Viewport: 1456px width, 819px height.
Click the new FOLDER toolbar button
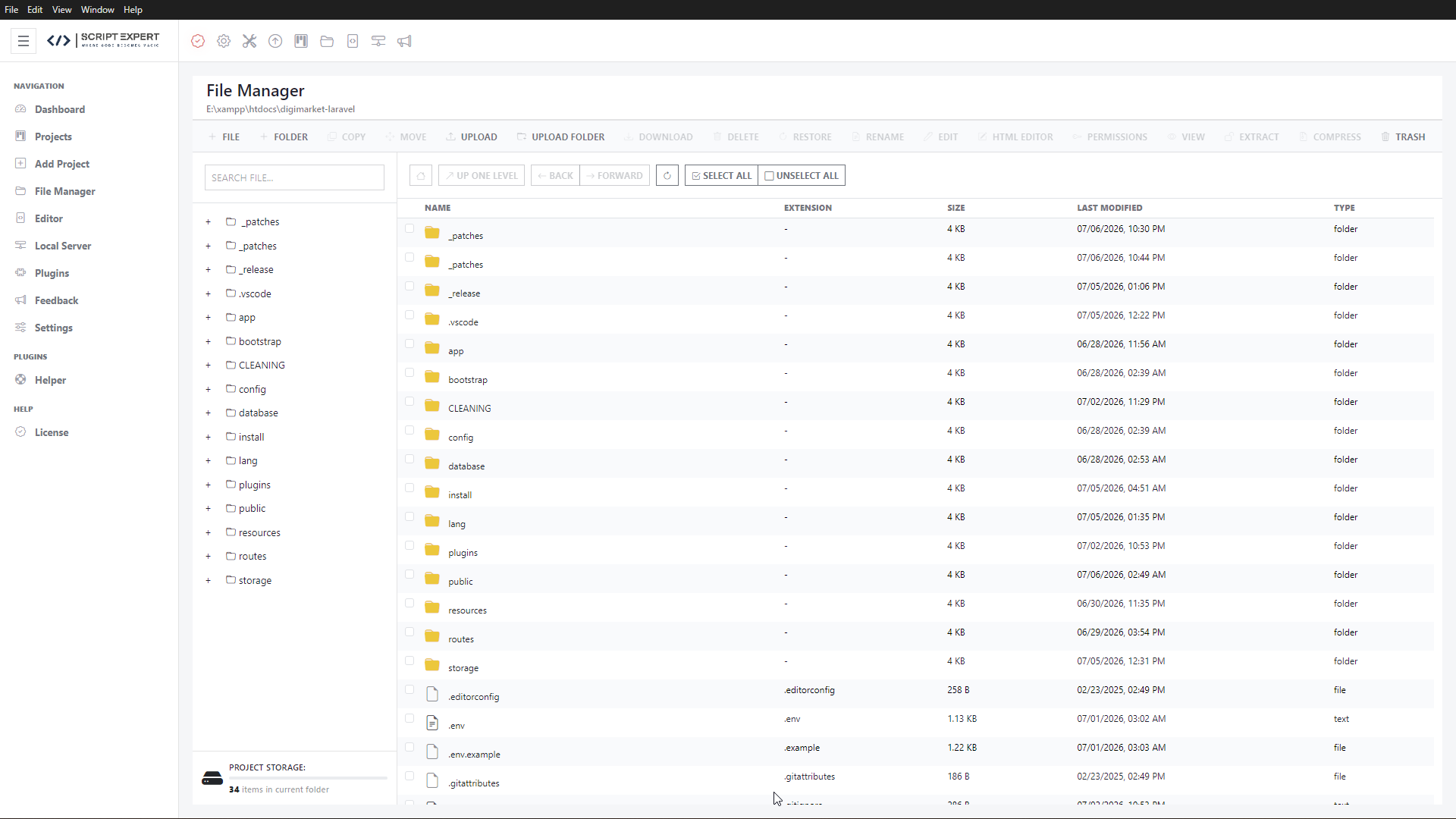pyautogui.click(x=284, y=136)
